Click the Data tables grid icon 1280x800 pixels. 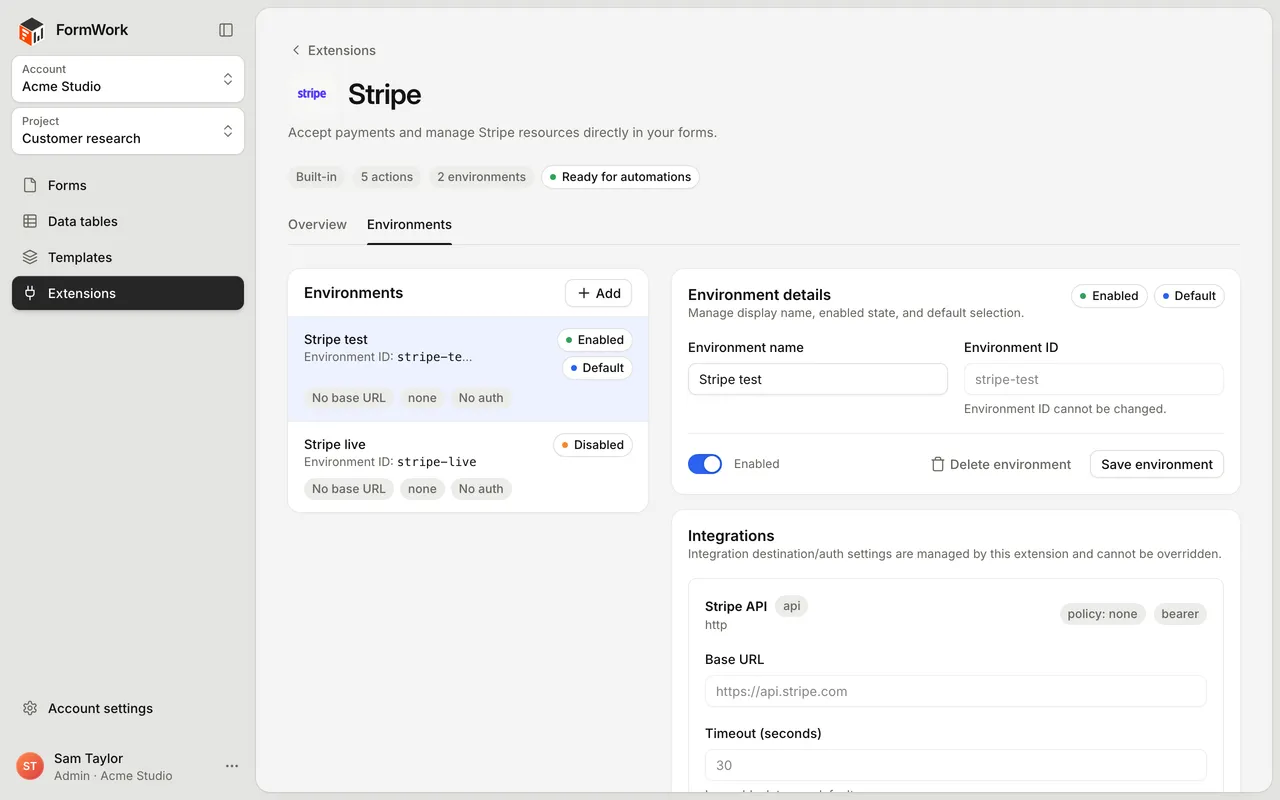point(30,221)
